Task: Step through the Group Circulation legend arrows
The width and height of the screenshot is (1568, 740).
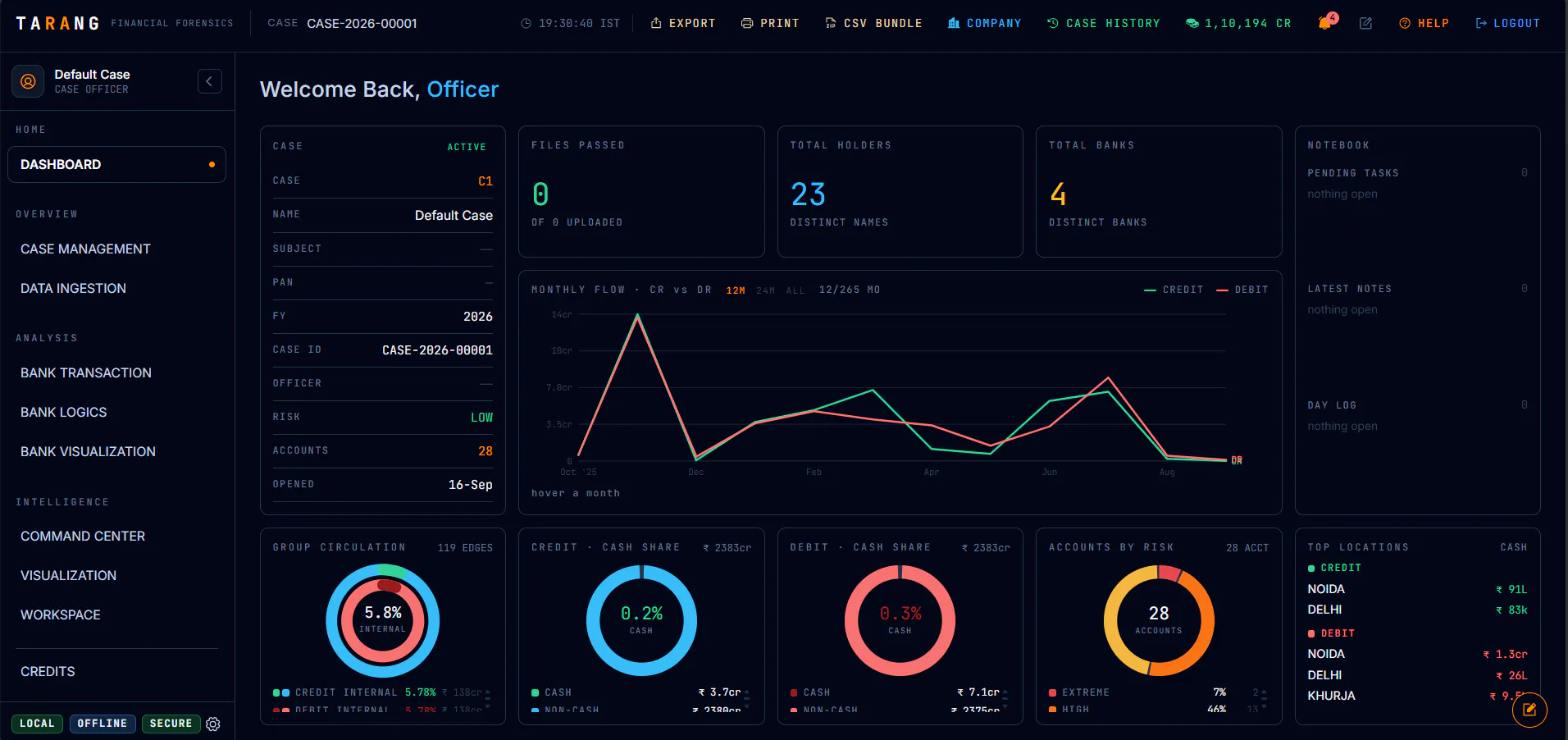Action: click(488, 698)
